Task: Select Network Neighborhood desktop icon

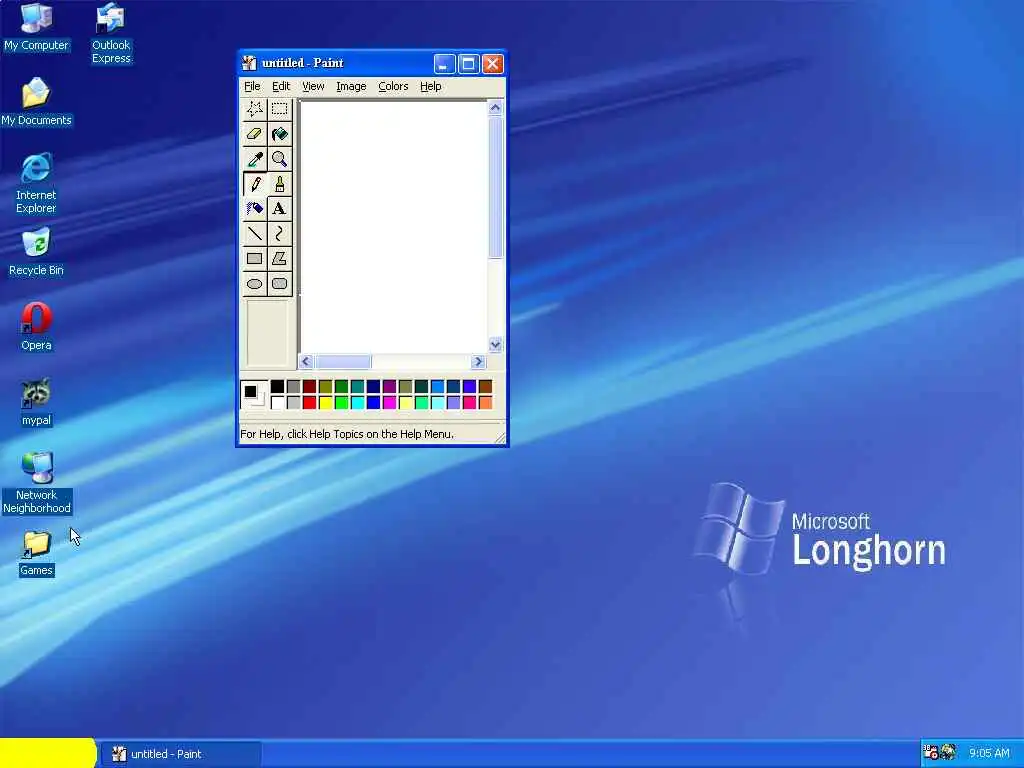Action: coord(37,483)
